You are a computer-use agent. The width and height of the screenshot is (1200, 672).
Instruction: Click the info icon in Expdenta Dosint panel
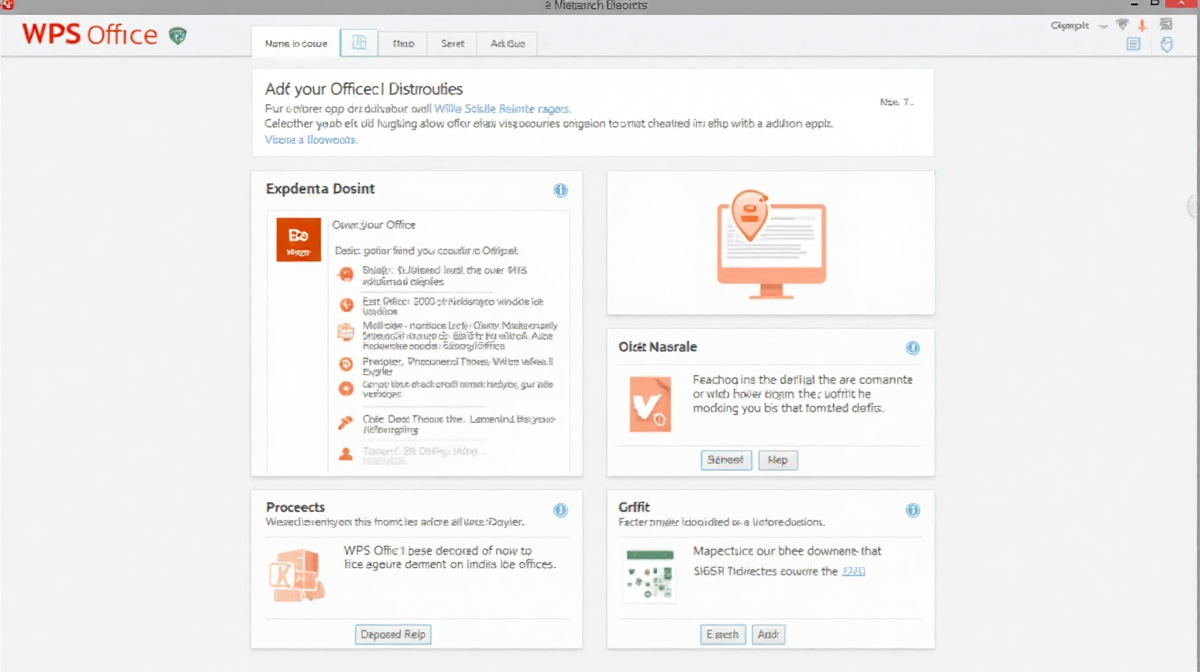point(560,190)
